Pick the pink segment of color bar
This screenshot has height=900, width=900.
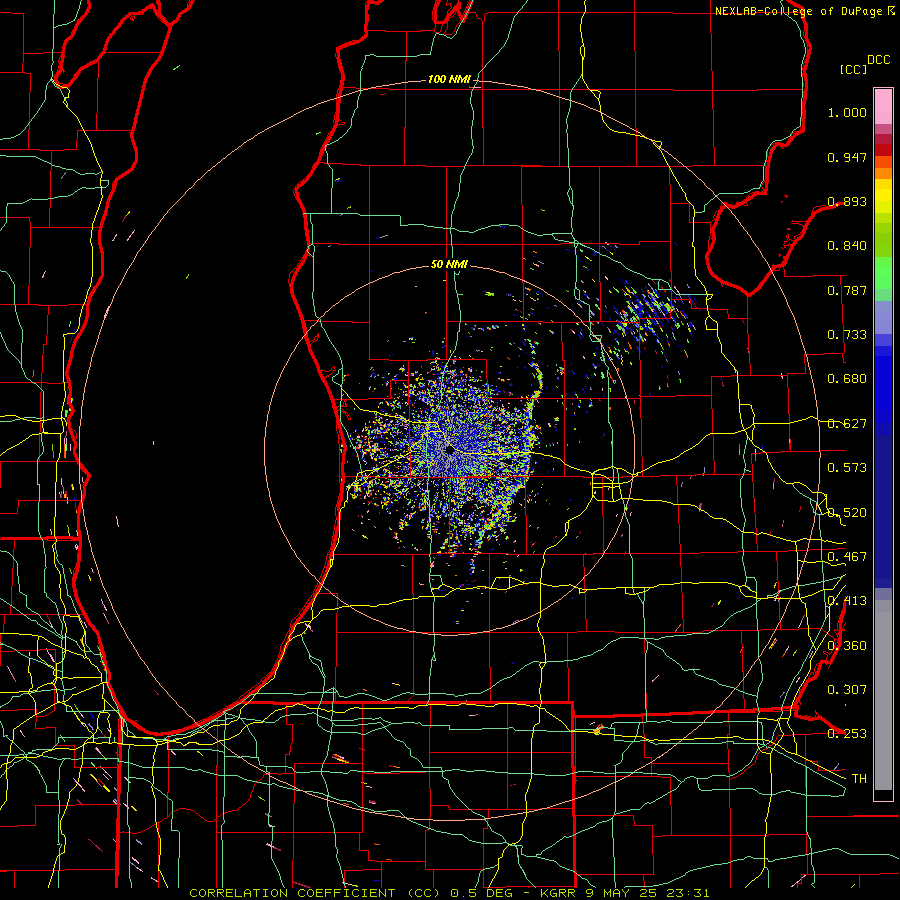883,107
